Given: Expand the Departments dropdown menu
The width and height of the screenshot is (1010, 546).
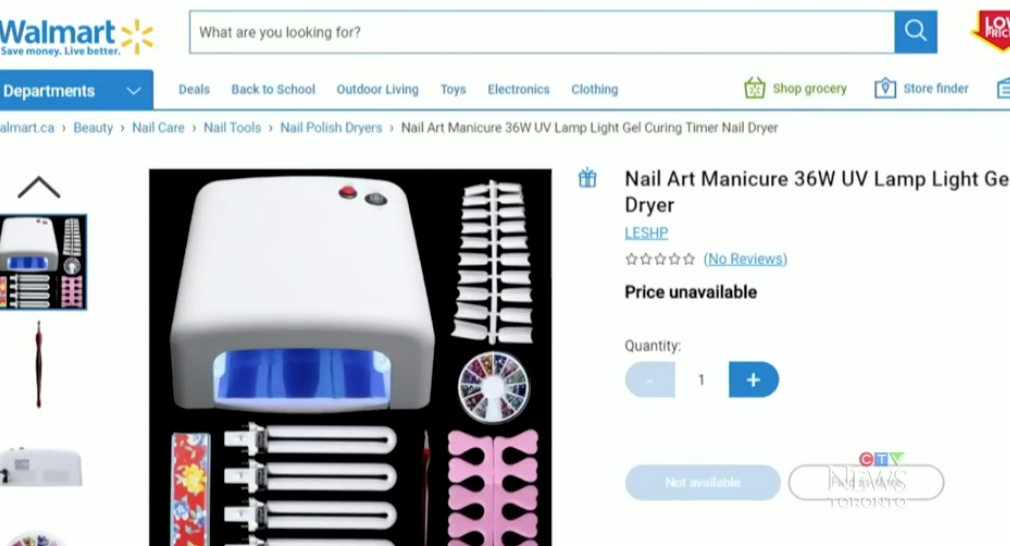Looking at the screenshot, I should [76, 90].
